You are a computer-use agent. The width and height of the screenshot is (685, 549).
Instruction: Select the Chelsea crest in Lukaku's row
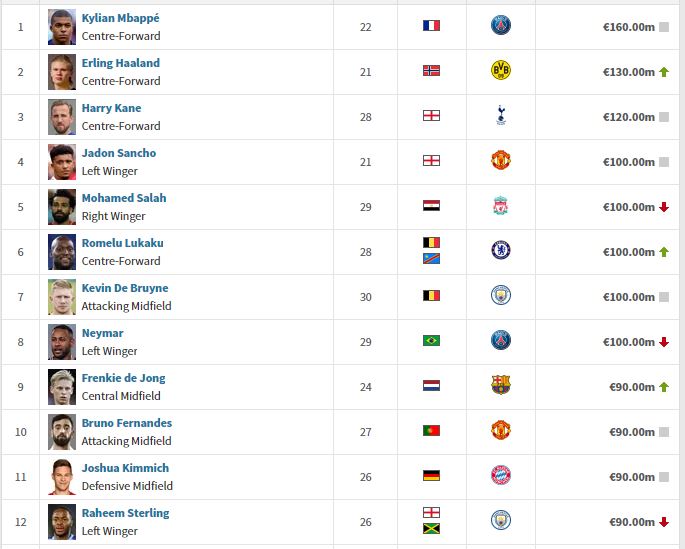(x=501, y=250)
